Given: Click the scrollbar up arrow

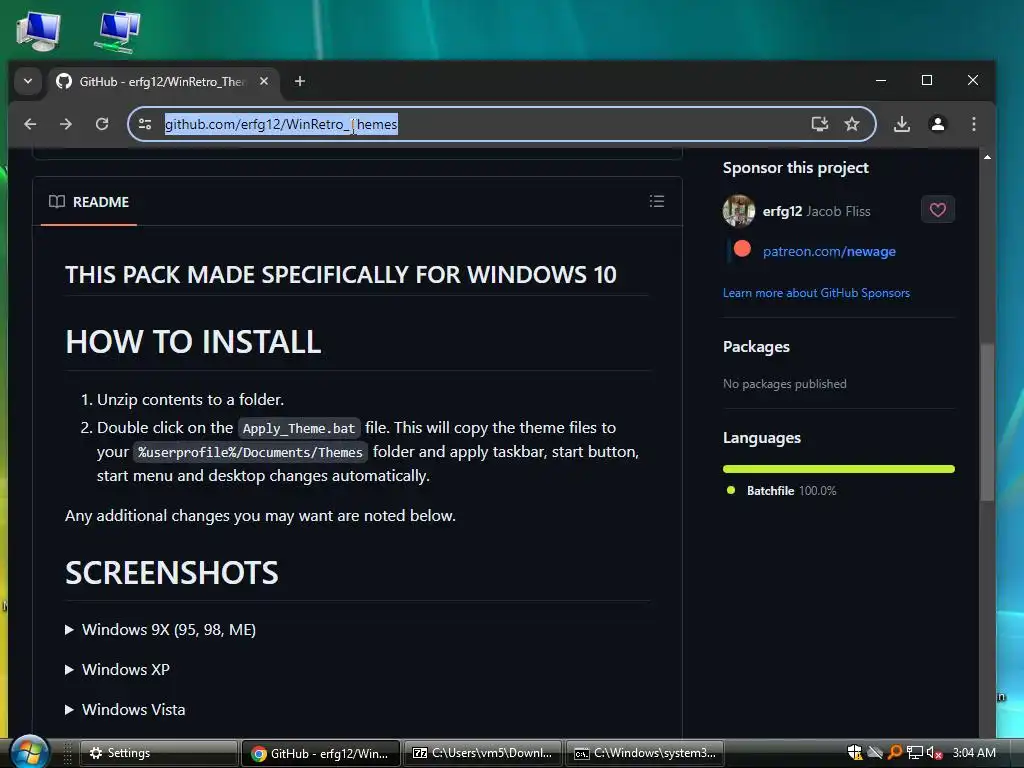Looking at the screenshot, I should click(x=987, y=157).
